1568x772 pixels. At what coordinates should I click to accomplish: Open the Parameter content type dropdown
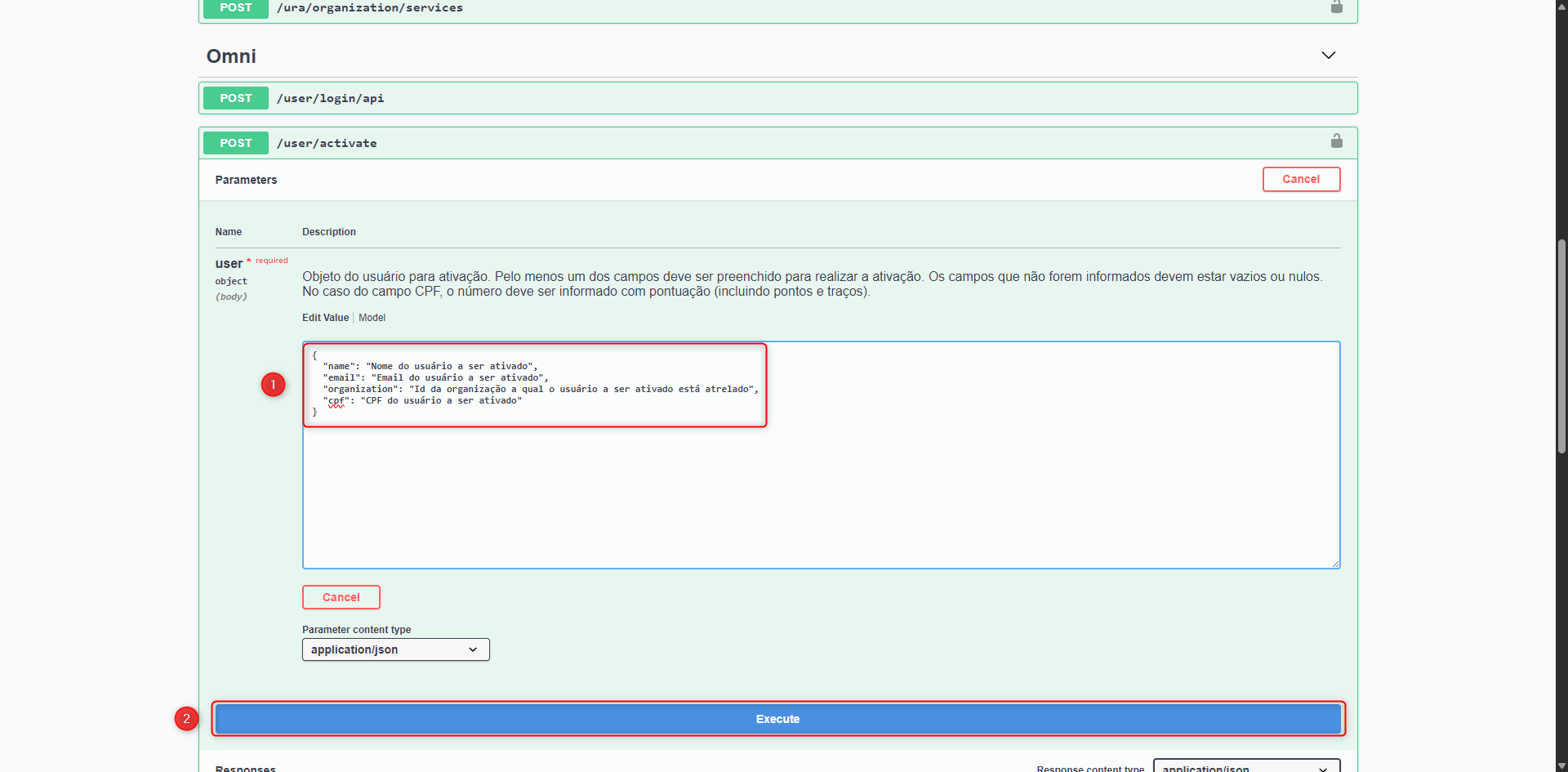click(394, 649)
